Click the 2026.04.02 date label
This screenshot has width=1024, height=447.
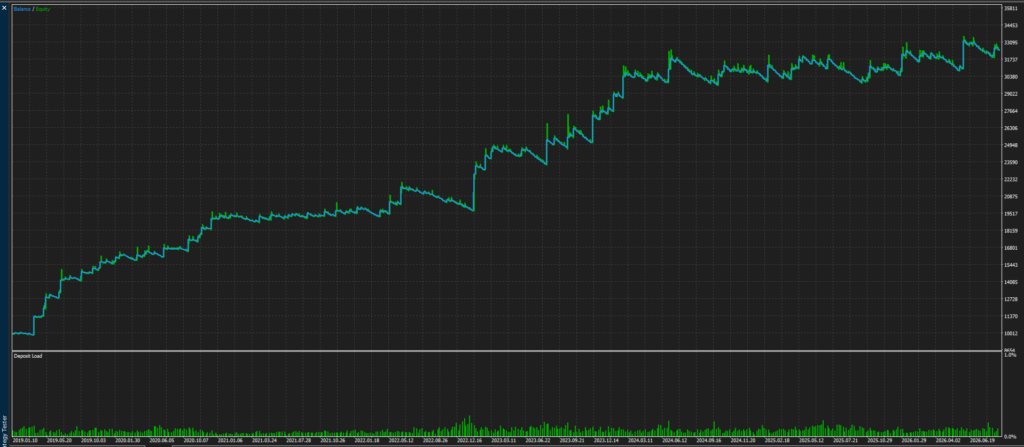[948, 440]
